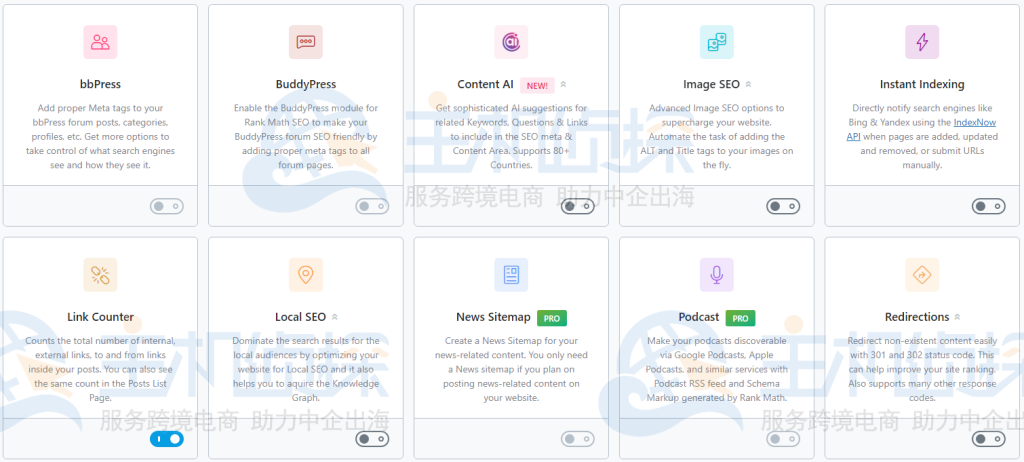Image resolution: width=1024 pixels, height=462 pixels.
Task: Enable the Image SEO module toggle
Action: pos(783,206)
